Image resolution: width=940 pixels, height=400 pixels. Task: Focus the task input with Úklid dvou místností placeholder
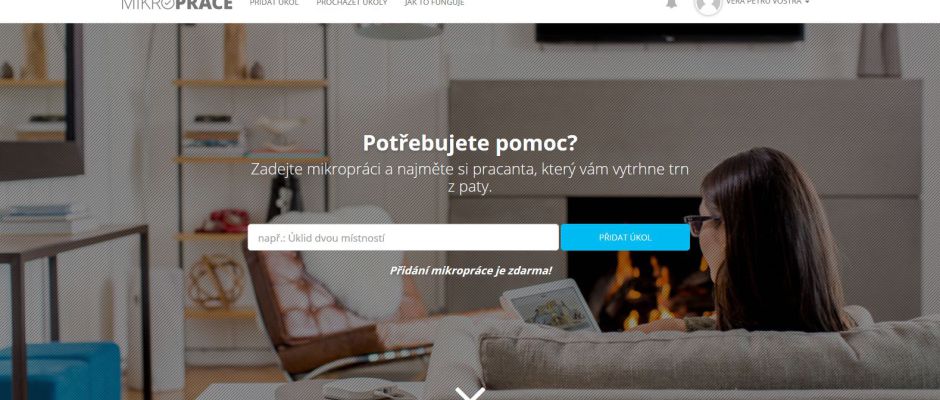coord(403,237)
